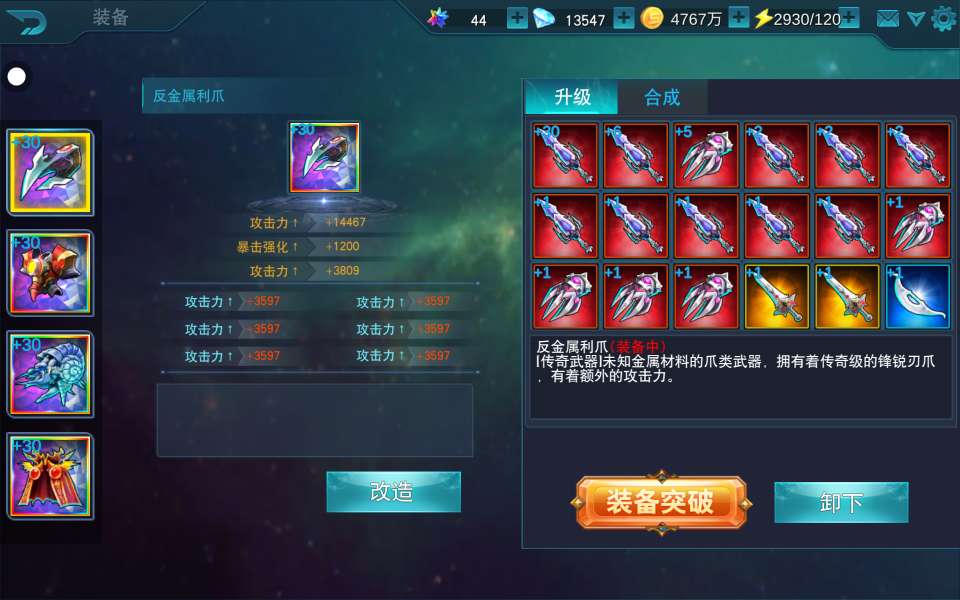The width and height of the screenshot is (960, 600).
Task: Add star currency with plus button
Action: click(x=517, y=18)
